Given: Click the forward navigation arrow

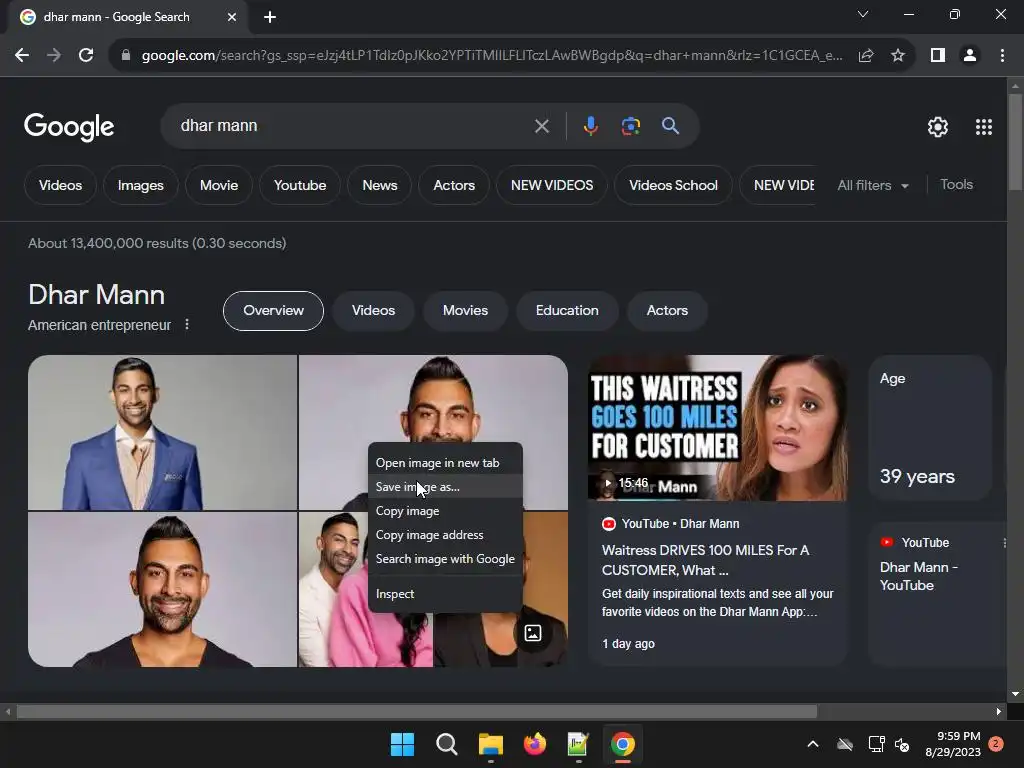Looking at the screenshot, I should click(54, 56).
